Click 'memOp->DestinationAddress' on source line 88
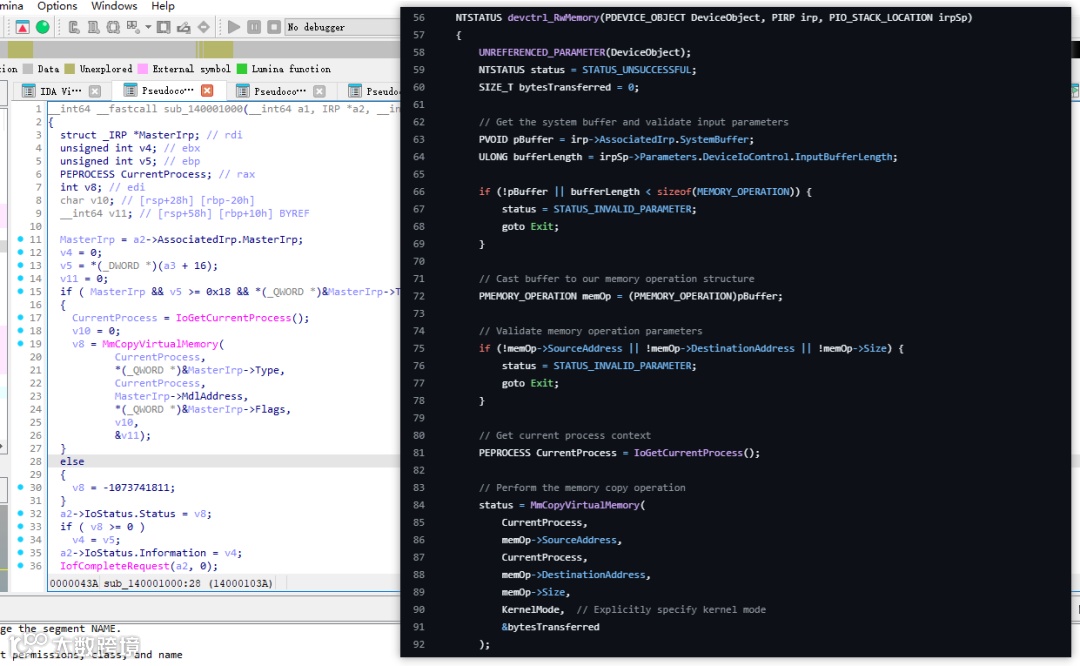Viewport: 1080px width, 666px height. [574, 574]
